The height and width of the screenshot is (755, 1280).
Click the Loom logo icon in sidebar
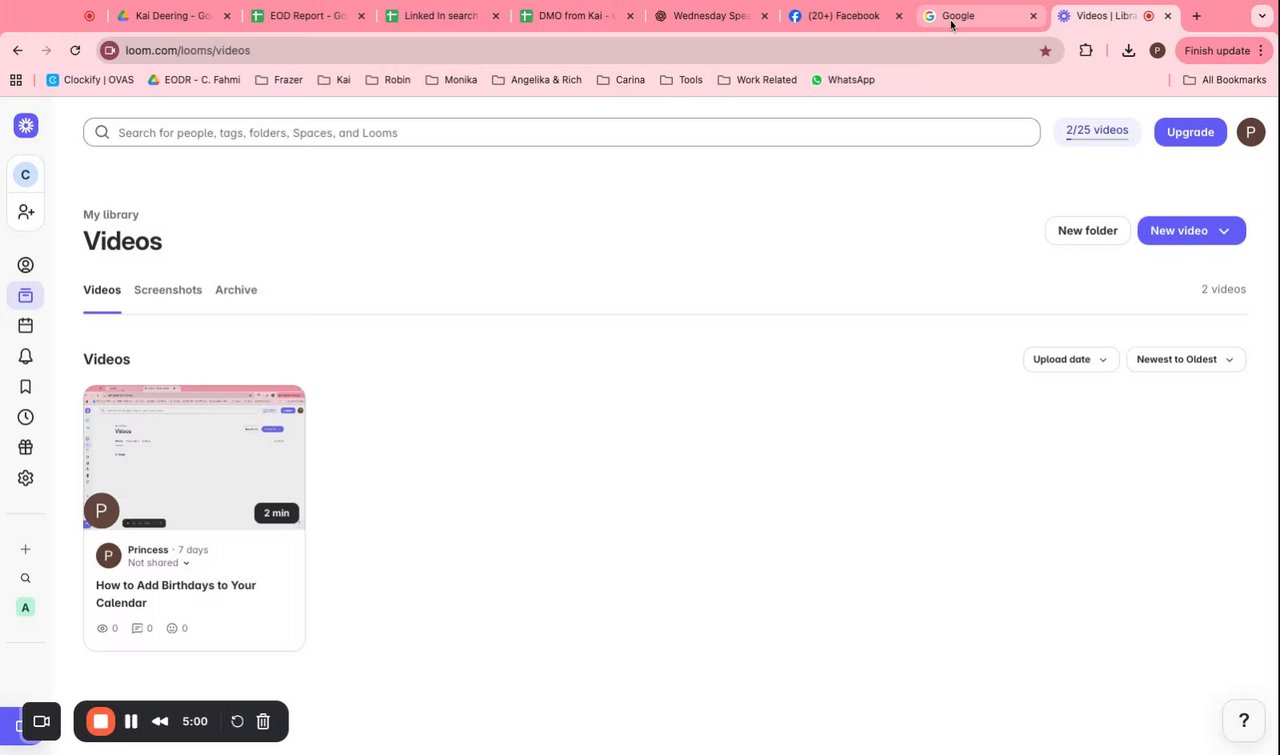[x=26, y=126]
